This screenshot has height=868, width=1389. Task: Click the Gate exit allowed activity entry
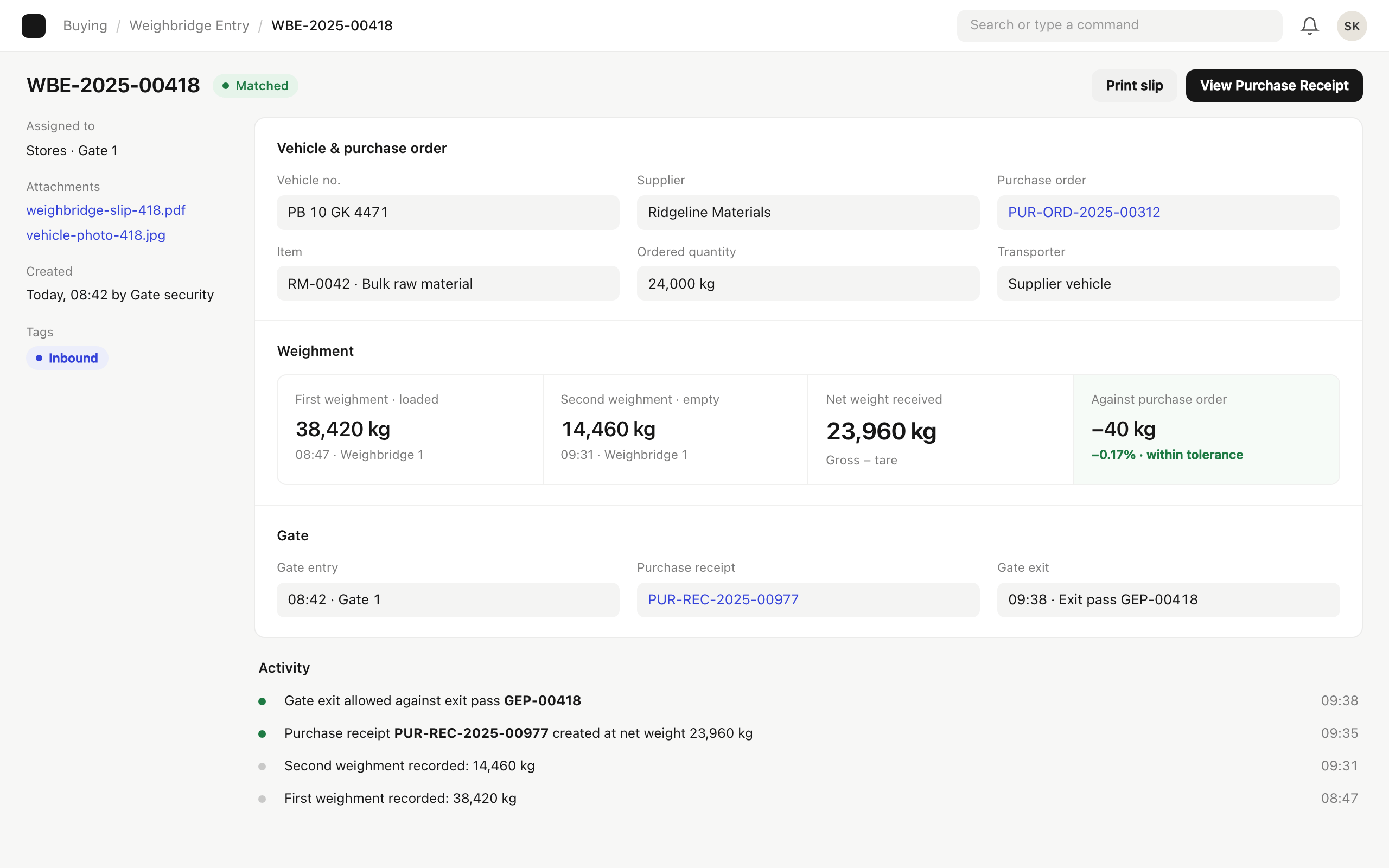pos(808,701)
